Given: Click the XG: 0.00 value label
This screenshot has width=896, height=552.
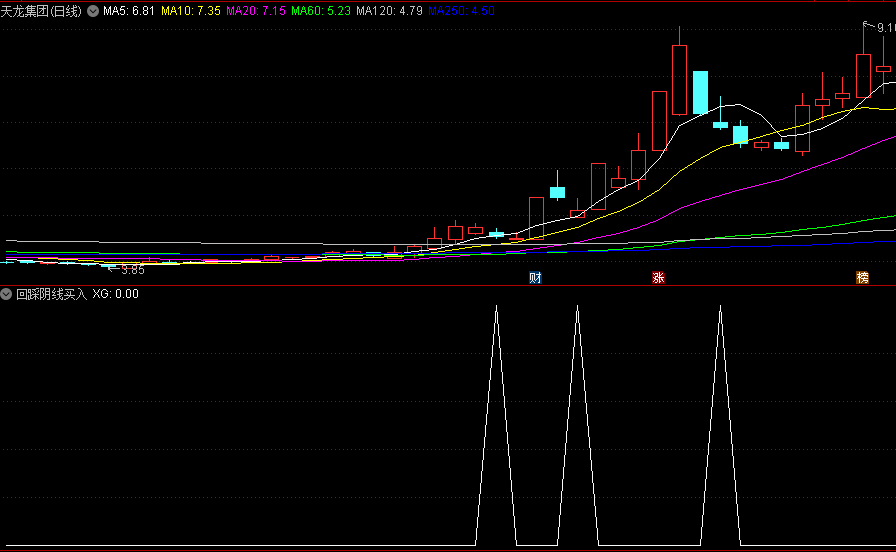Looking at the screenshot, I should point(115,294).
